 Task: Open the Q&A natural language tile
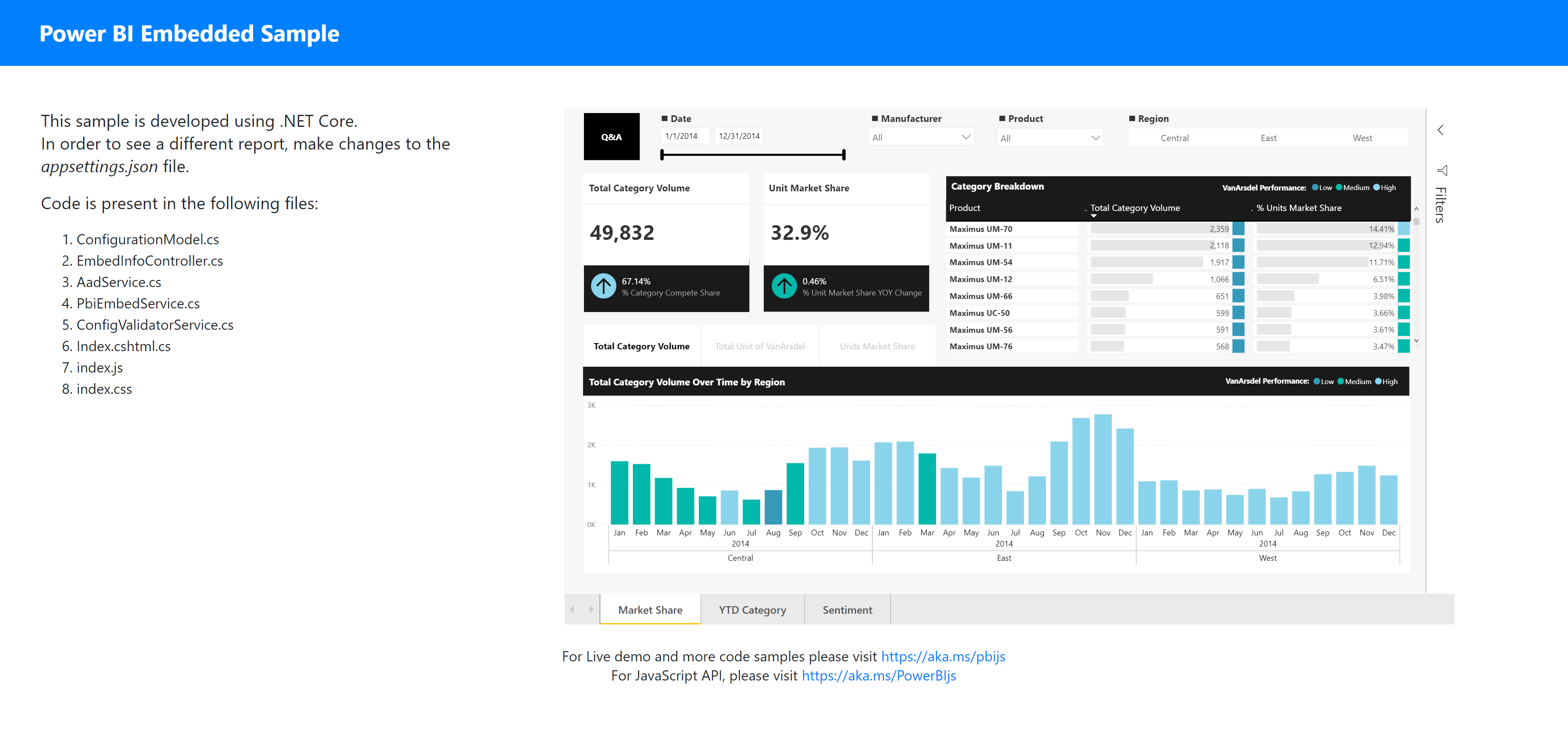611,136
